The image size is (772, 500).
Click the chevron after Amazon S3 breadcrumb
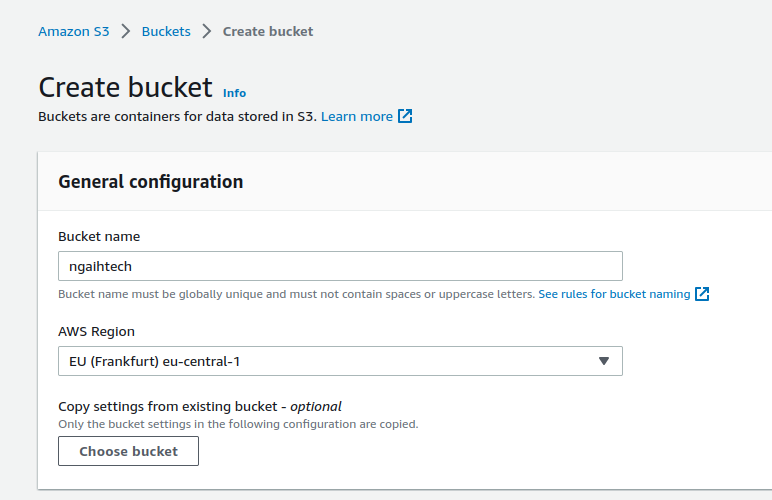126,31
